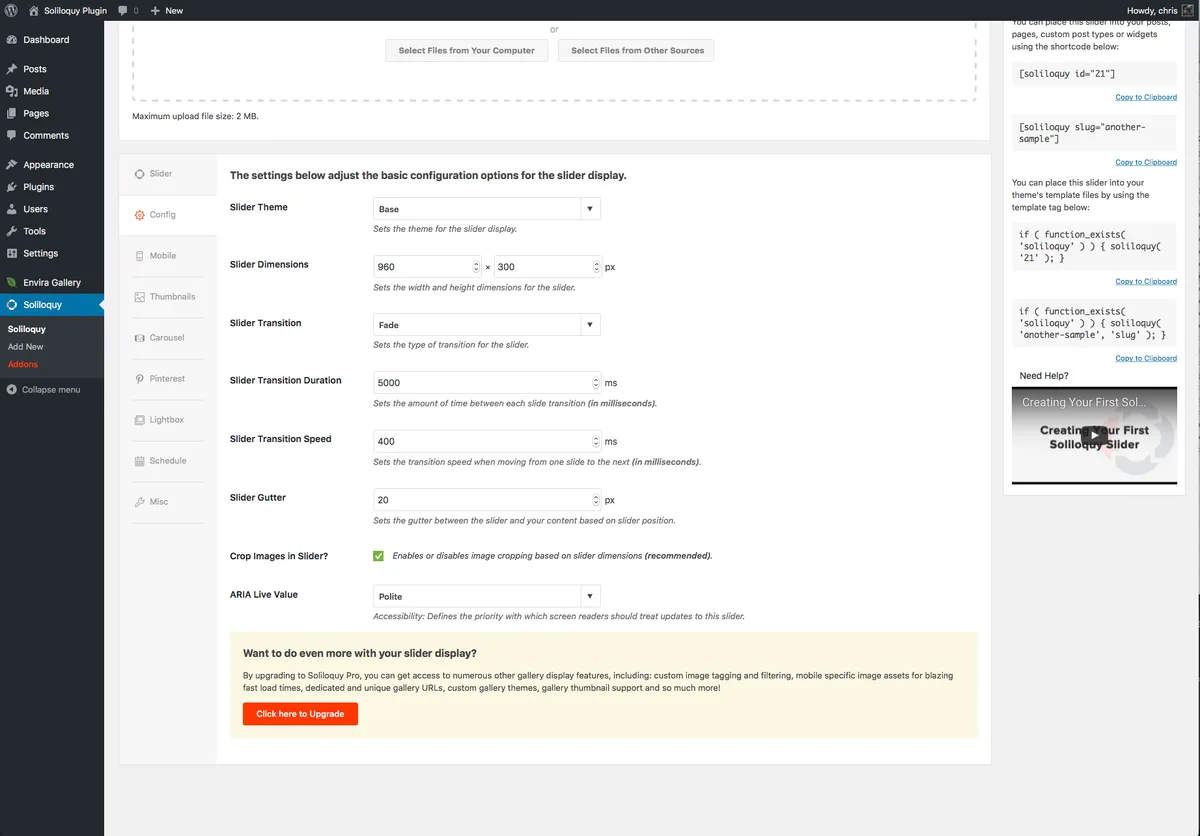The height and width of the screenshot is (836, 1200).
Task: Click the Thumbnails tab image icon
Action: [140, 297]
